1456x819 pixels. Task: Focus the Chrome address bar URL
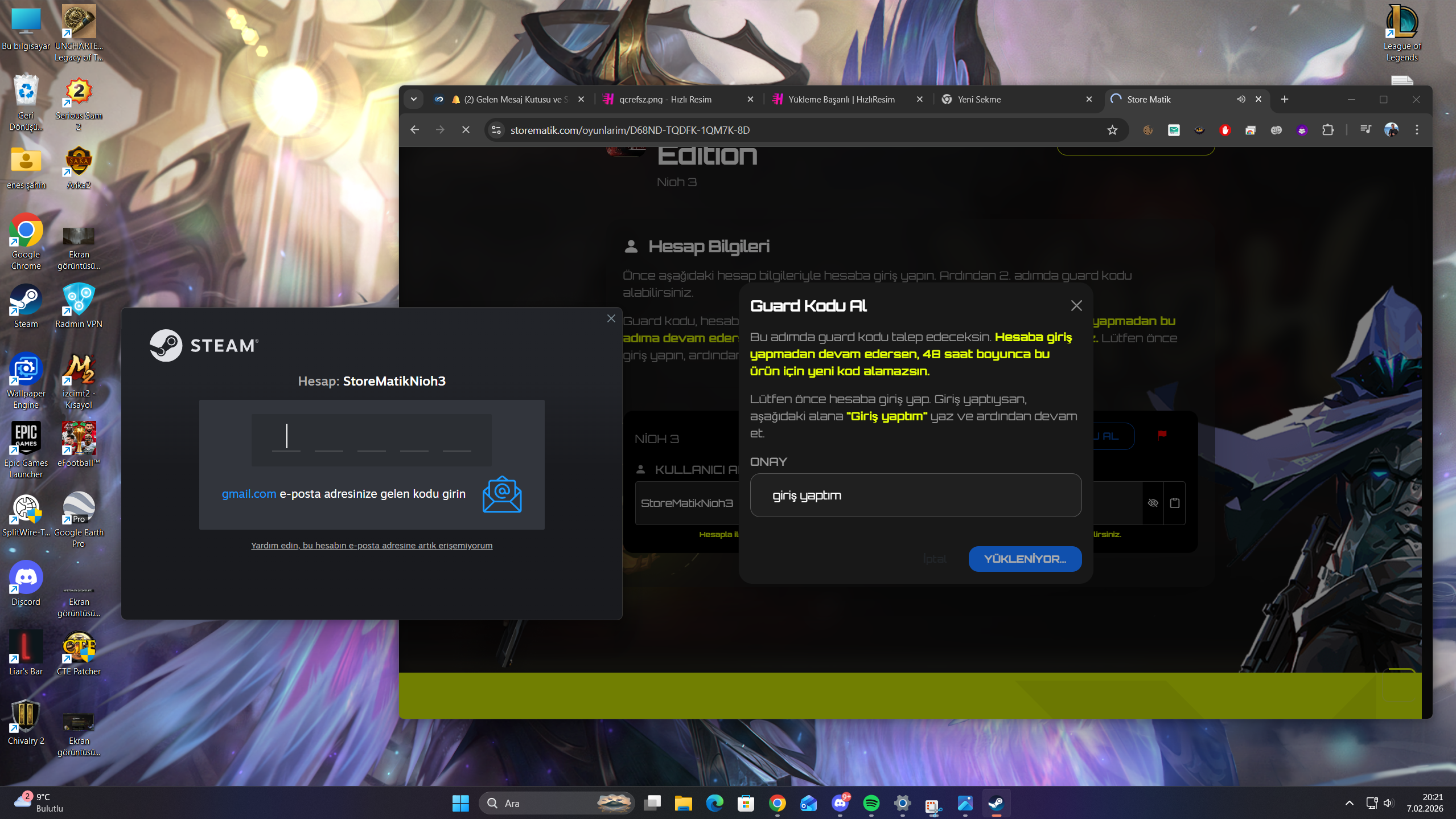pyautogui.click(x=629, y=130)
